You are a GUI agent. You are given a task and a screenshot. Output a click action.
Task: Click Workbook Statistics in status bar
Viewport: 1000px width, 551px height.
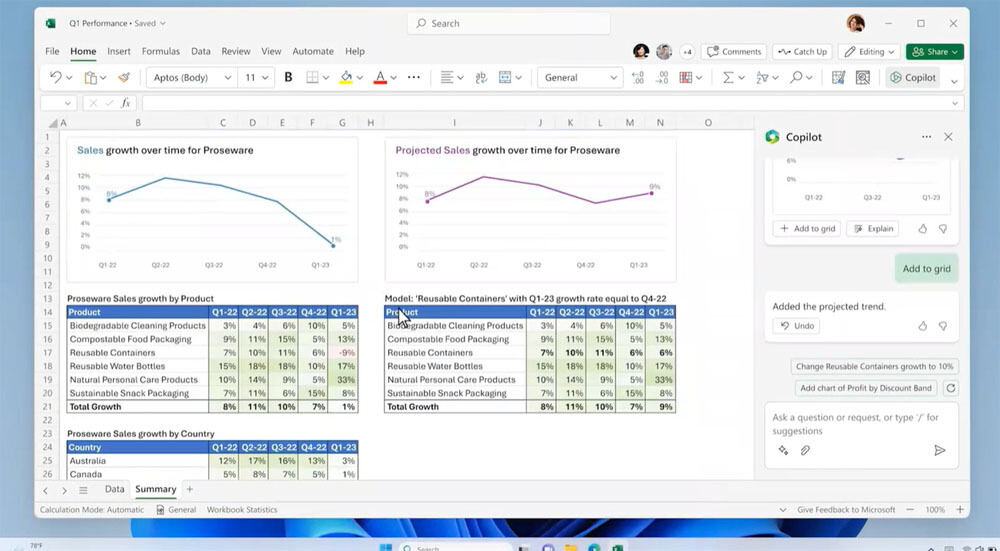pos(242,510)
